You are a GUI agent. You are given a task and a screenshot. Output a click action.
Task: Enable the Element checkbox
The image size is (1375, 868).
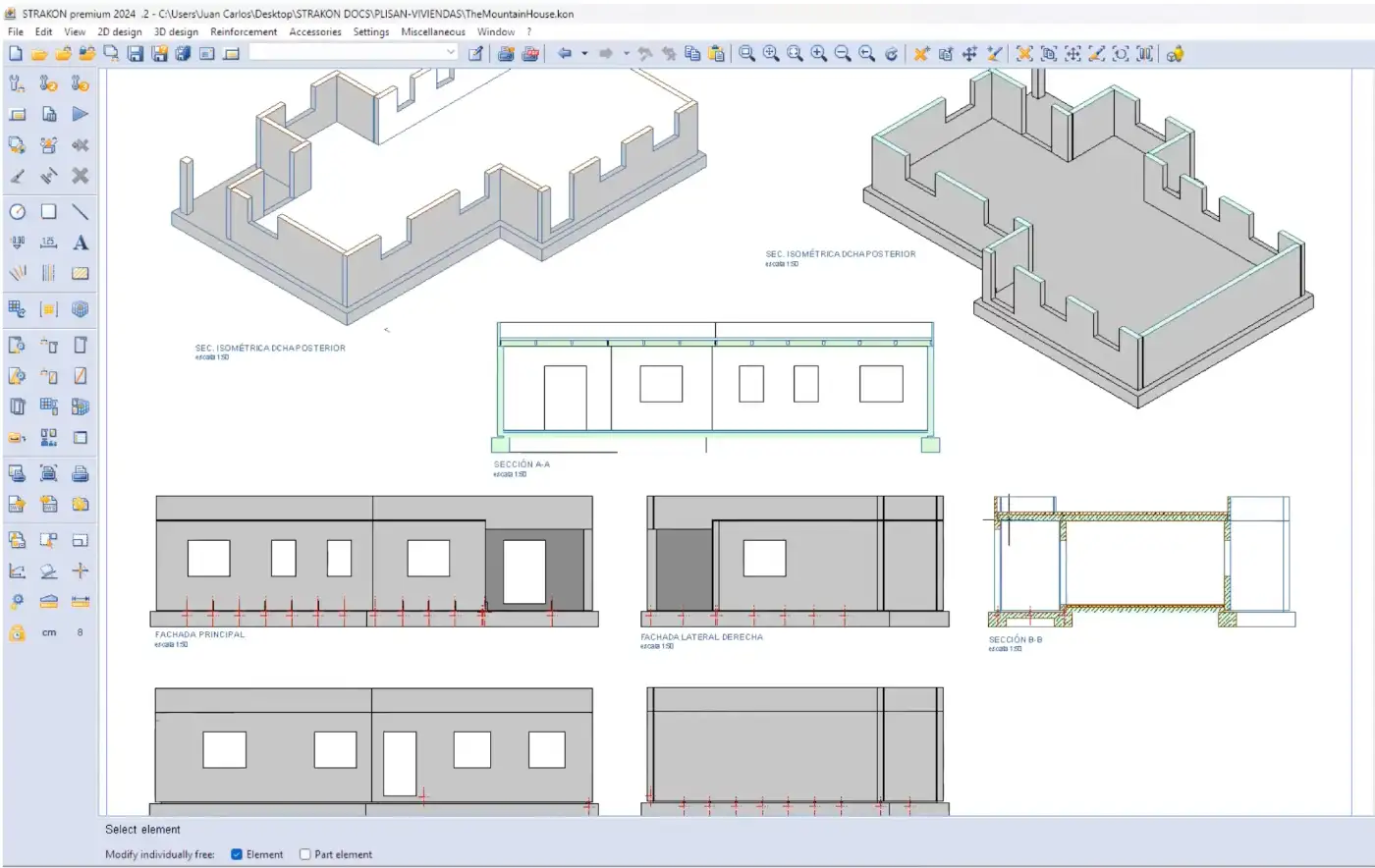pos(236,854)
